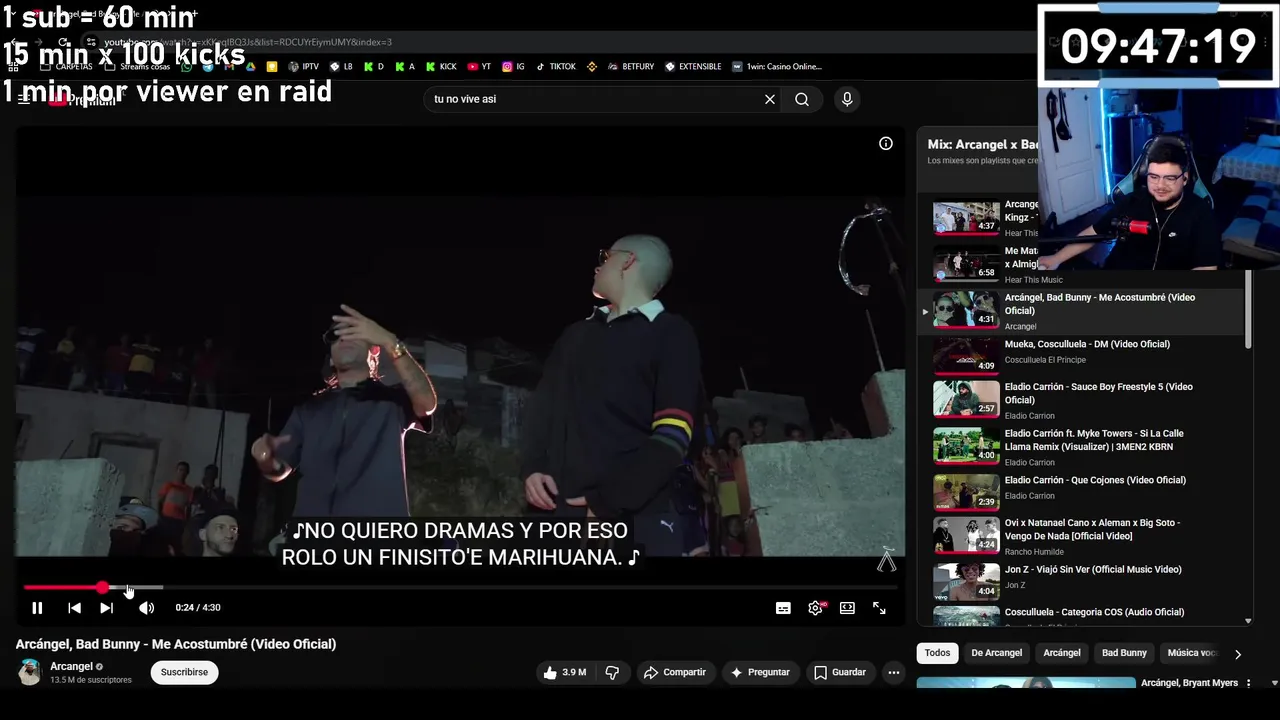This screenshot has height=720, width=1280.
Task: Click the video info card icon
Action: point(886,144)
